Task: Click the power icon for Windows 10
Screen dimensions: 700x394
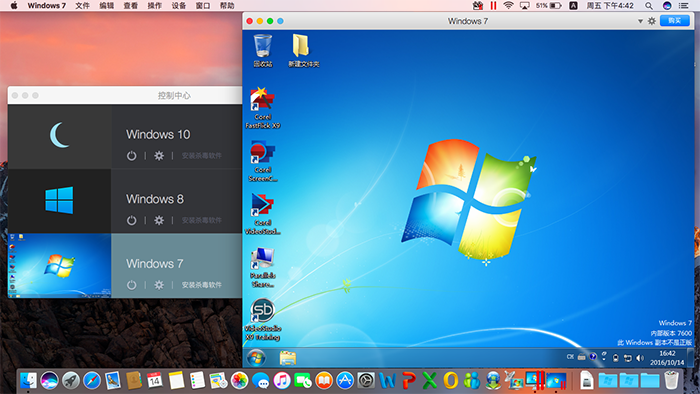Action: 131,156
